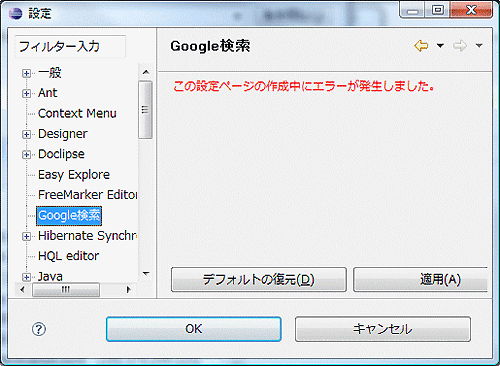Click the tree vertical scrollbar down arrow

point(145,274)
